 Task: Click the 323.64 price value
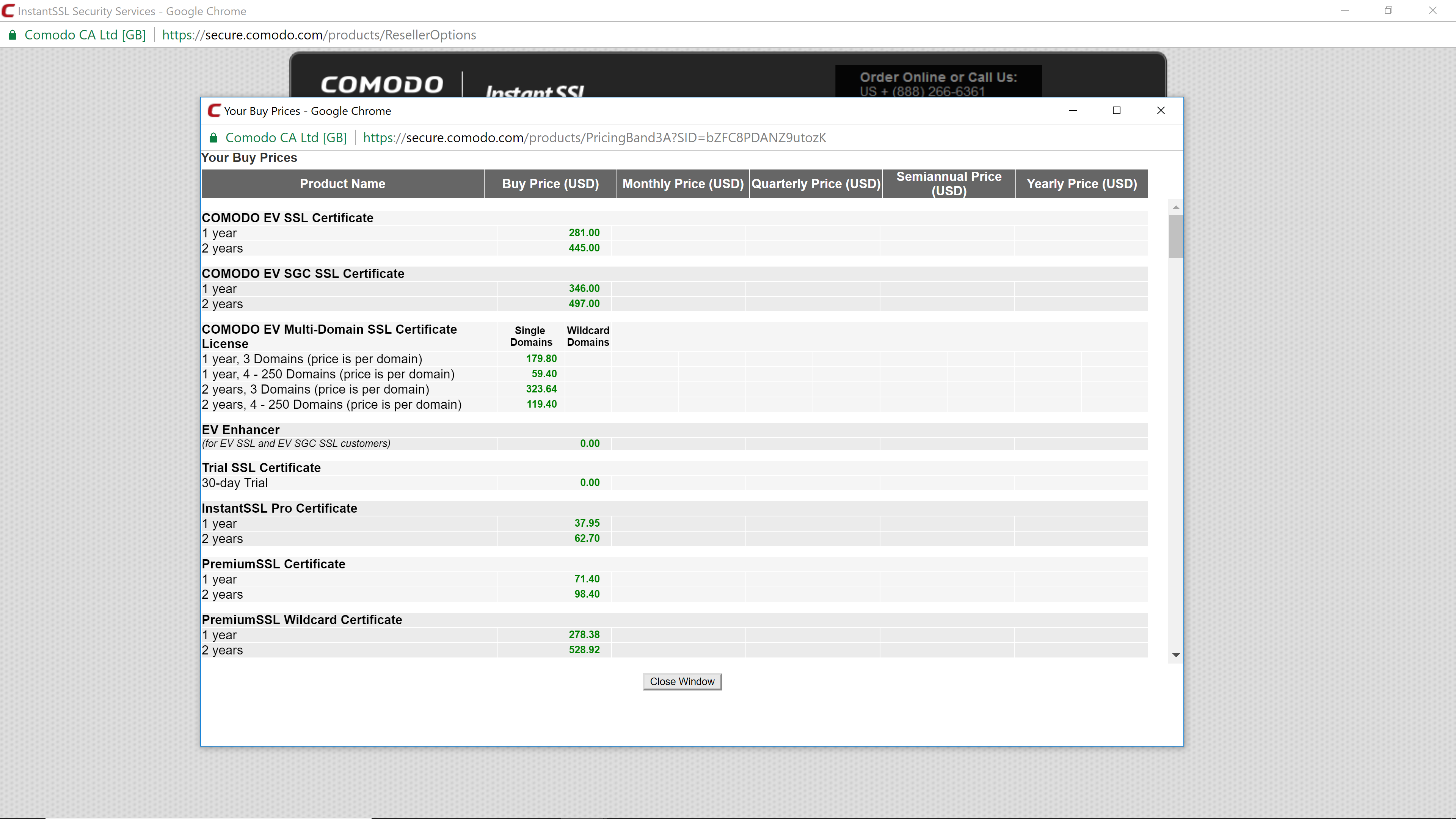click(x=541, y=389)
